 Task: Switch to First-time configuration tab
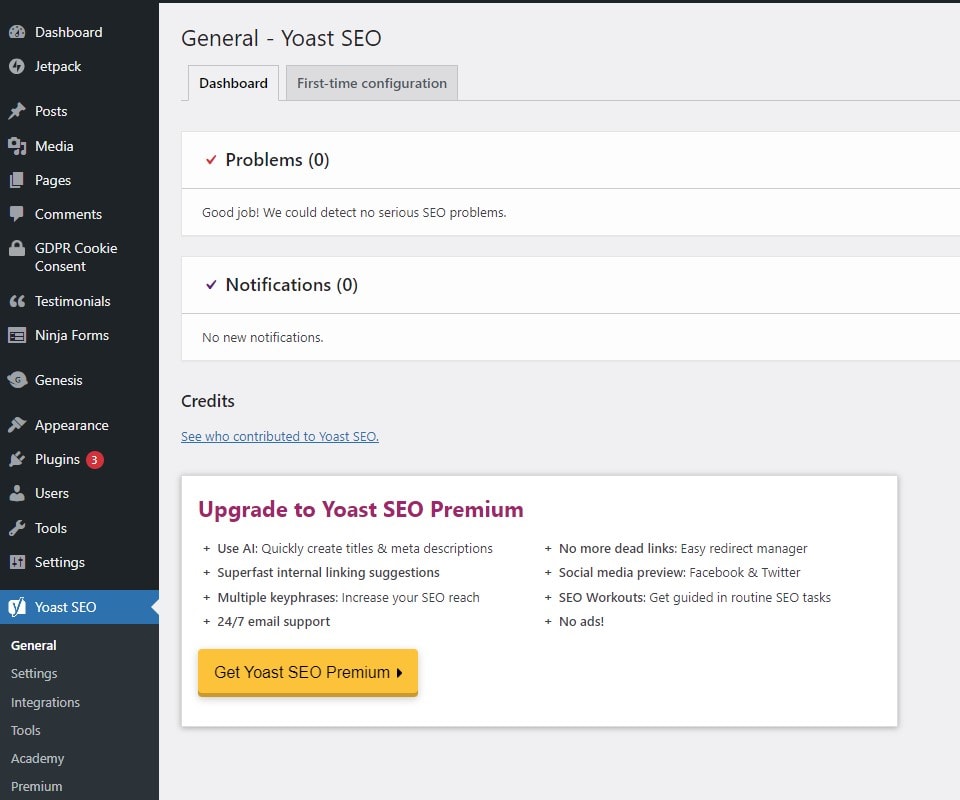(372, 83)
